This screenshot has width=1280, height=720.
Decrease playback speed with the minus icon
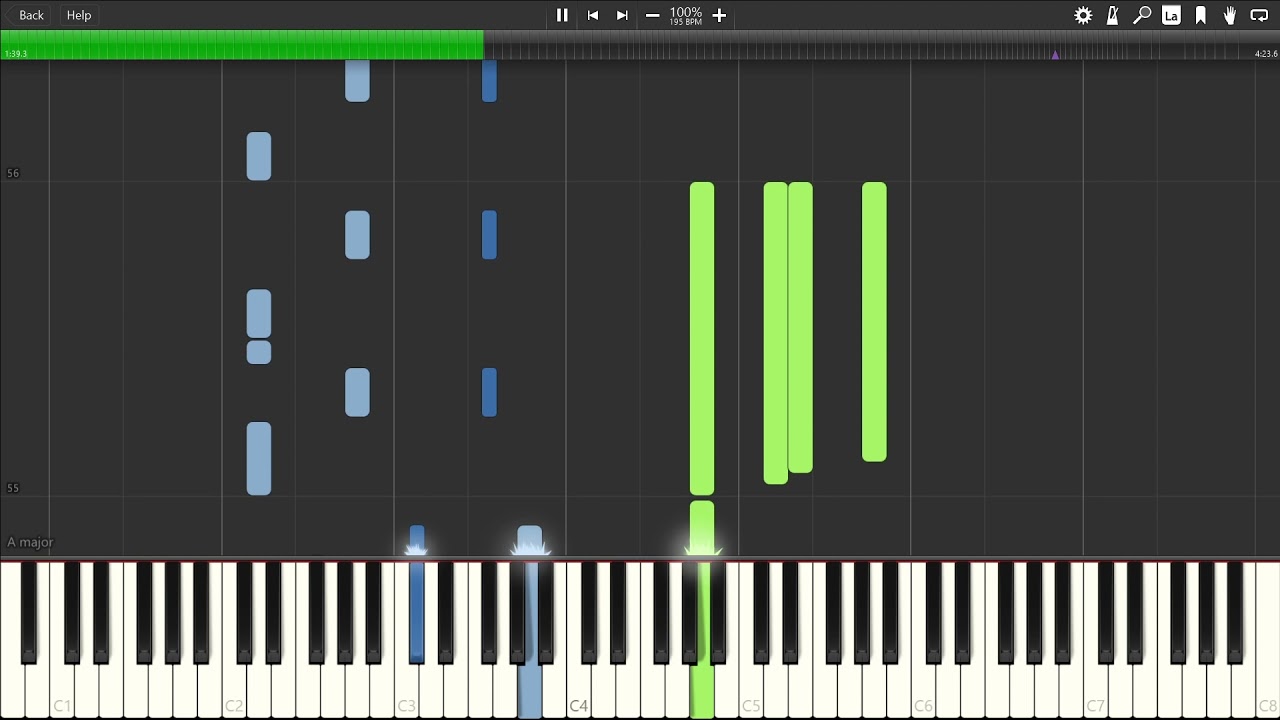tap(652, 15)
